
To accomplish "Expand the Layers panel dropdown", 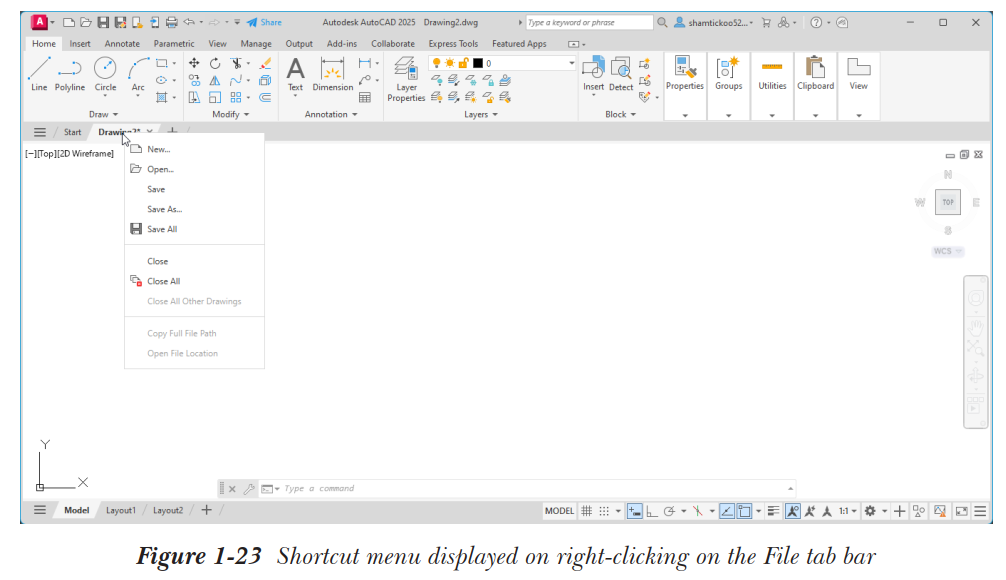I will click(481, 114).
